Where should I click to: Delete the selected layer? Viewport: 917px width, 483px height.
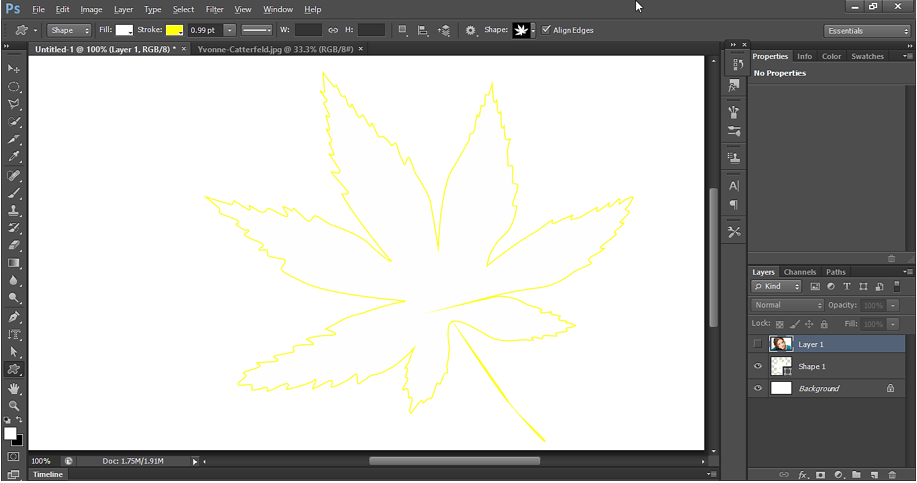click(892, 475)
